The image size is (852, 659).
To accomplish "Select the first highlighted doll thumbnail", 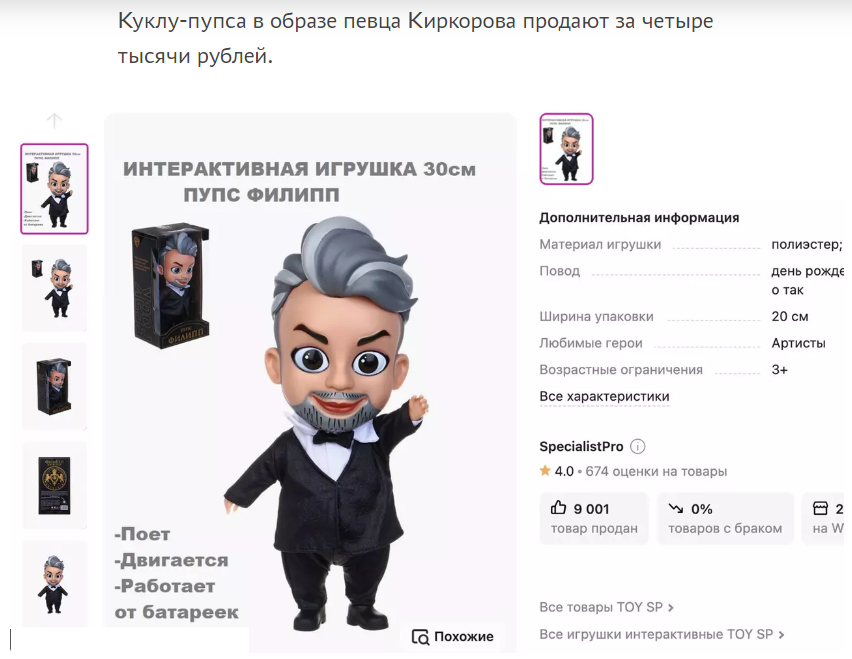I will [54, 189].
